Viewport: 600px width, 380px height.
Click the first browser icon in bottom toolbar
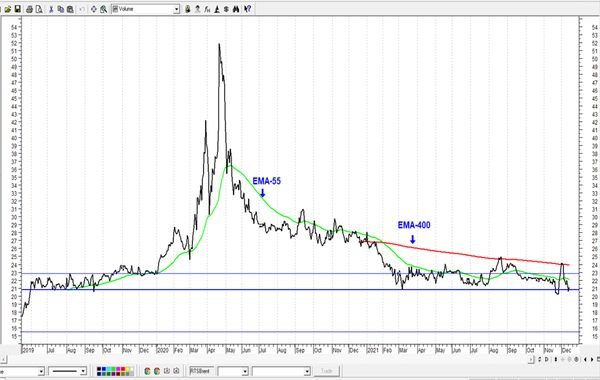tap(147, 371)
